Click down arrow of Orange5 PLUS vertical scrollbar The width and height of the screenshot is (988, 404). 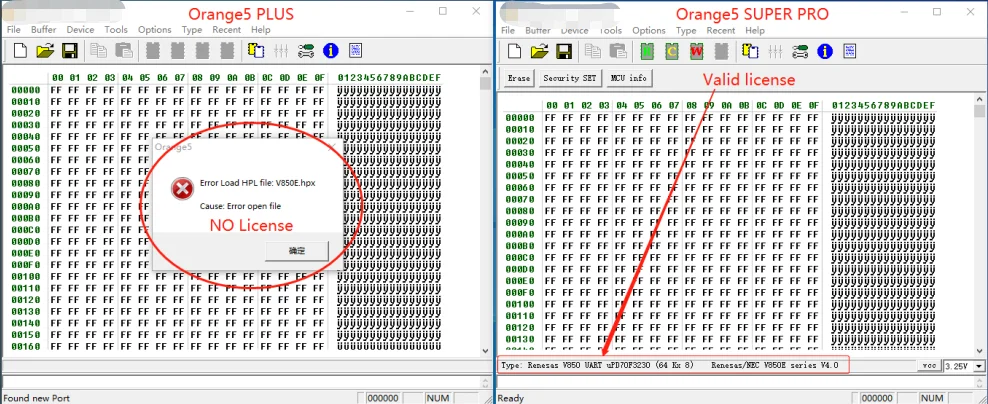point(485,350)
